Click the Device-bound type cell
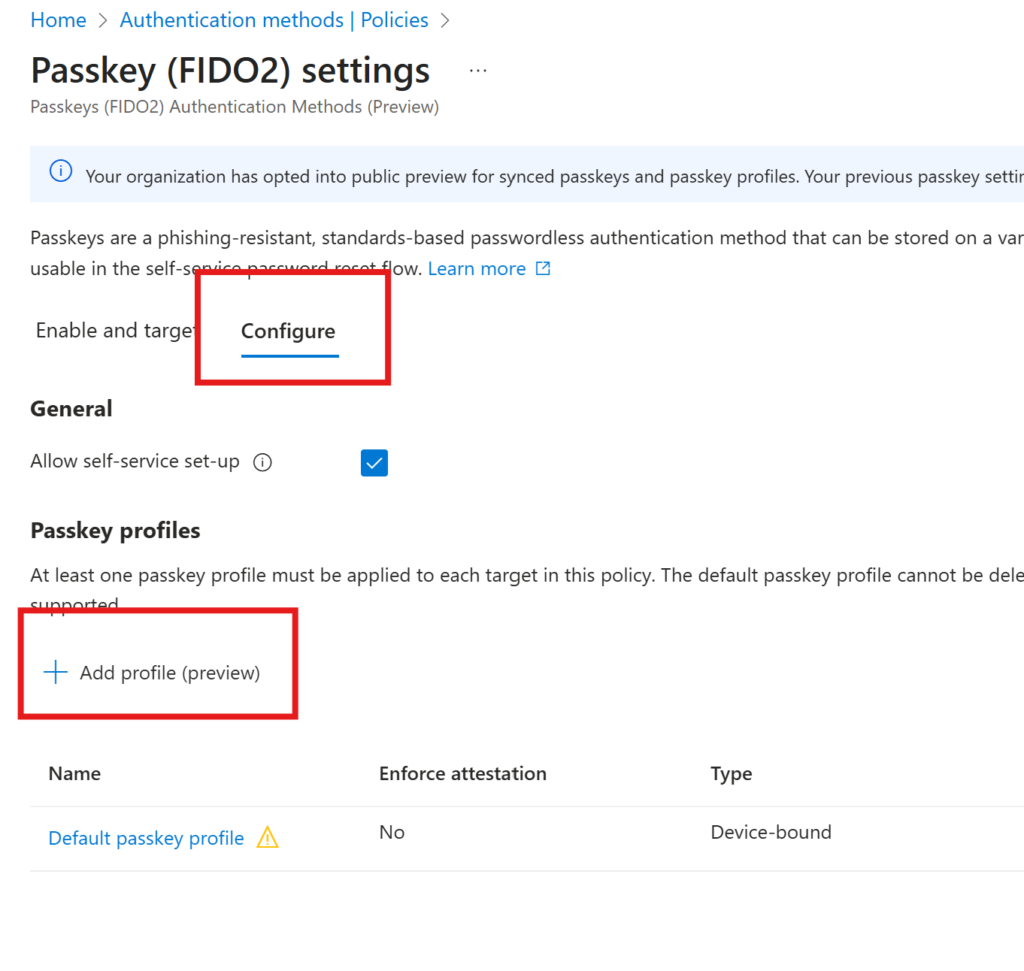 (x=771, y=832)
